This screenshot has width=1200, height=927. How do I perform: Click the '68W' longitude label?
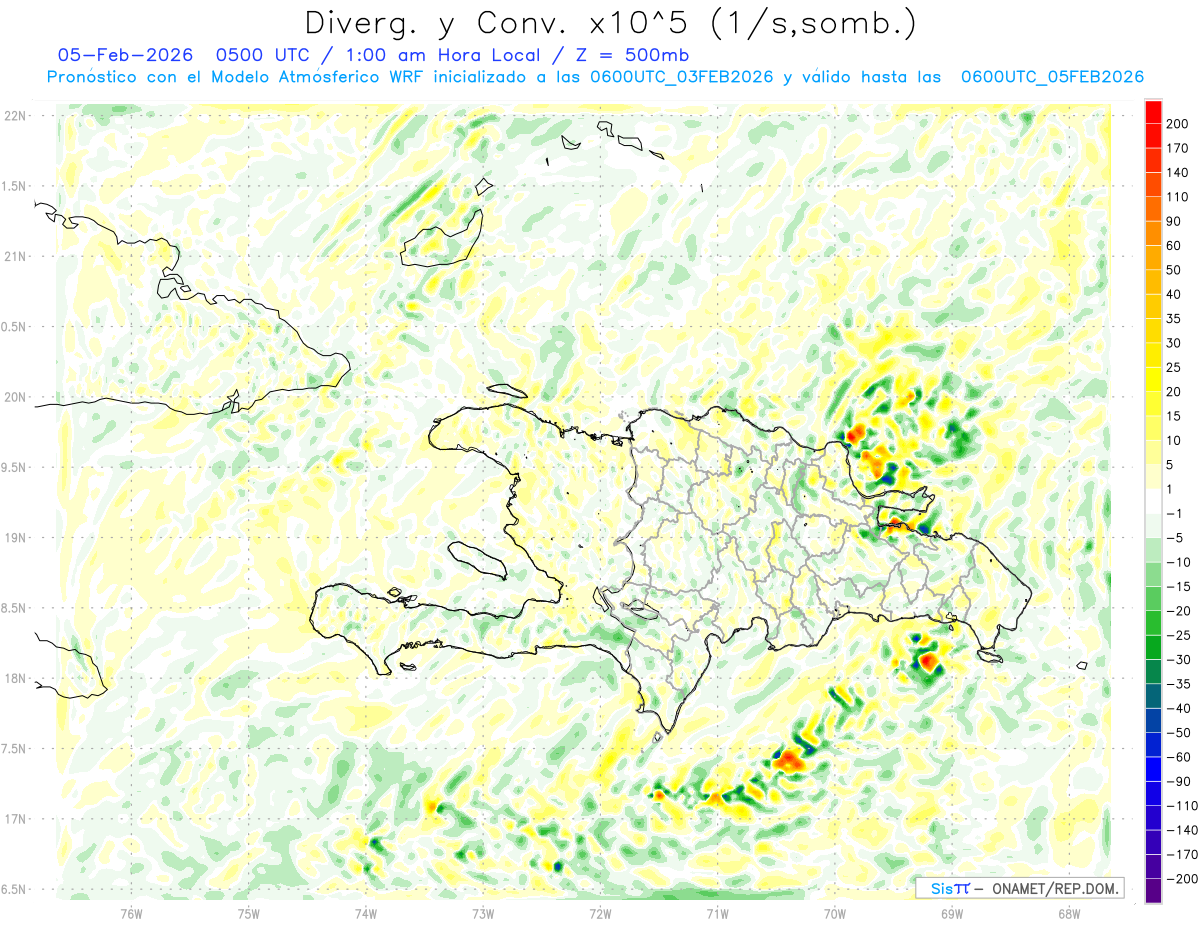tap(1068, 913)
